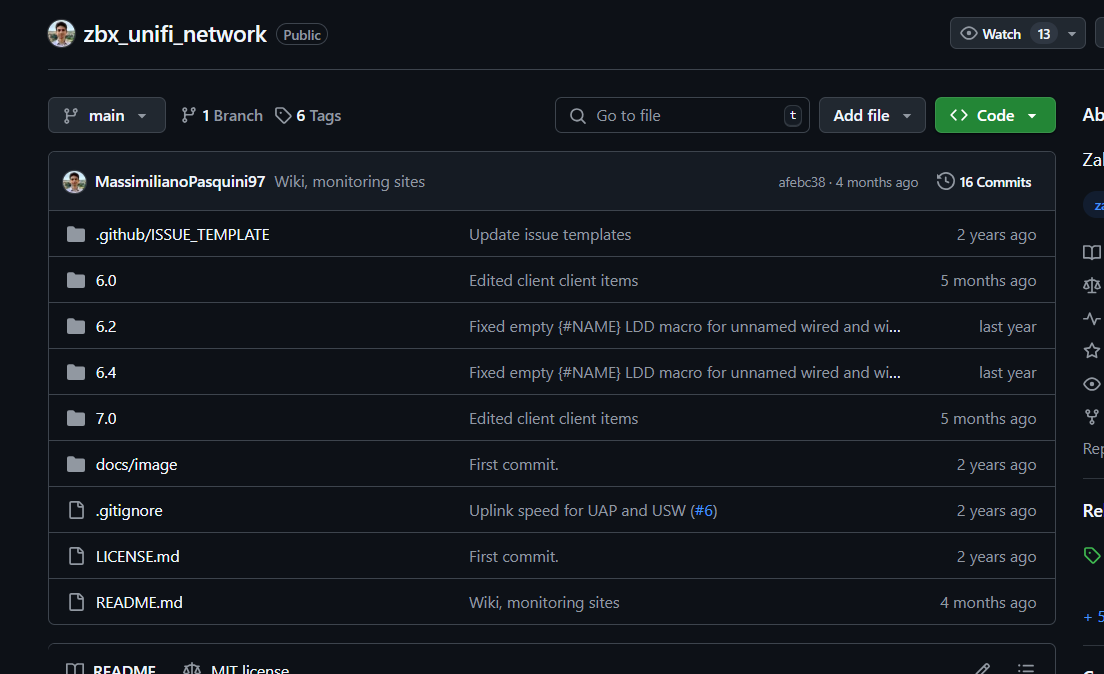Click file icon beside .gitignore
The image size is (1104, 674).
point(76,510)
